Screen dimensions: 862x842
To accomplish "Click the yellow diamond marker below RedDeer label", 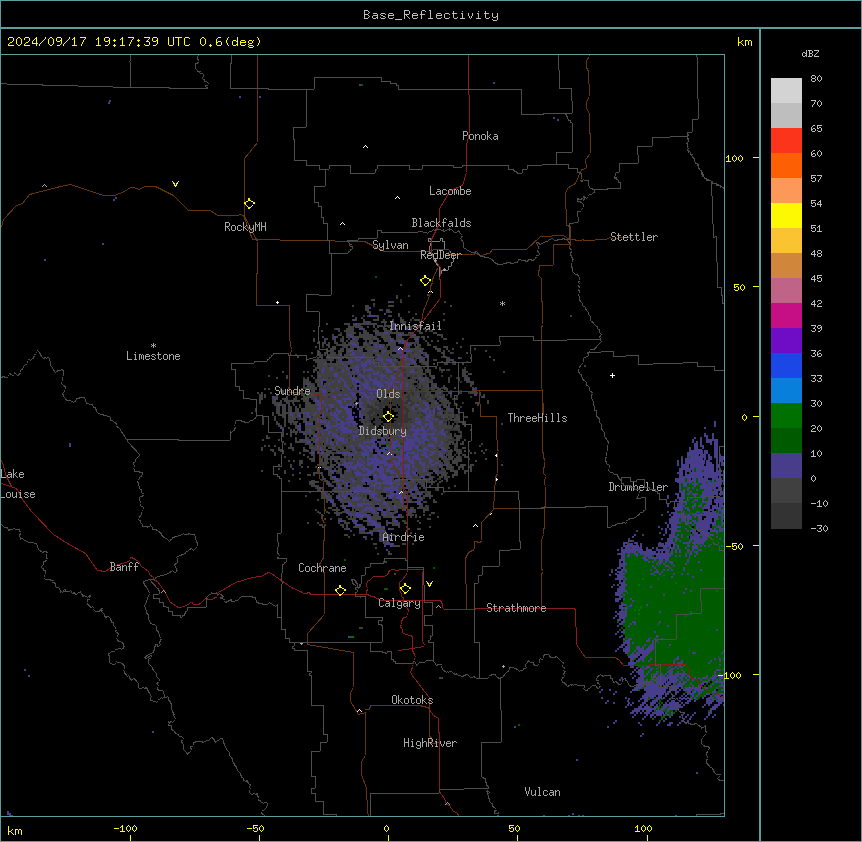I will [x=425, y=281].
